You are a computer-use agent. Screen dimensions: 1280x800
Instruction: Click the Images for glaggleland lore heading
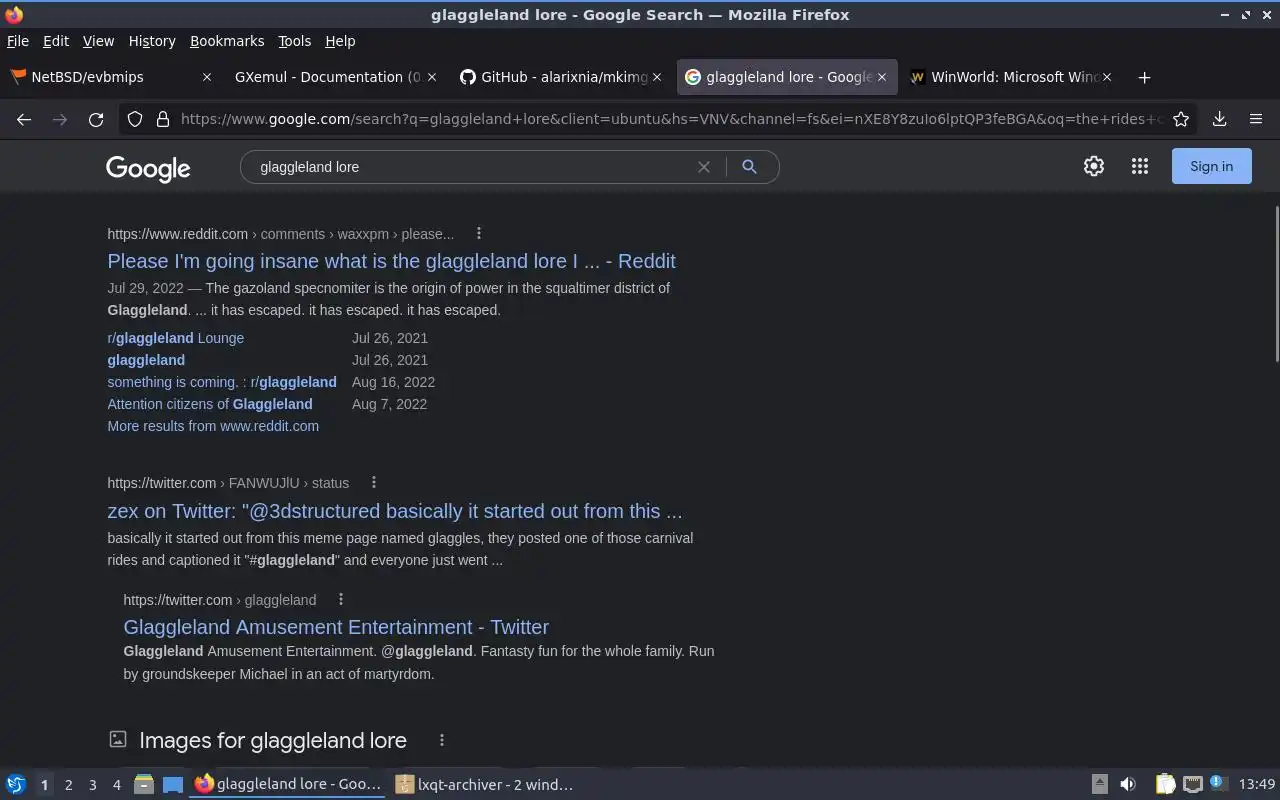(273, 740)
